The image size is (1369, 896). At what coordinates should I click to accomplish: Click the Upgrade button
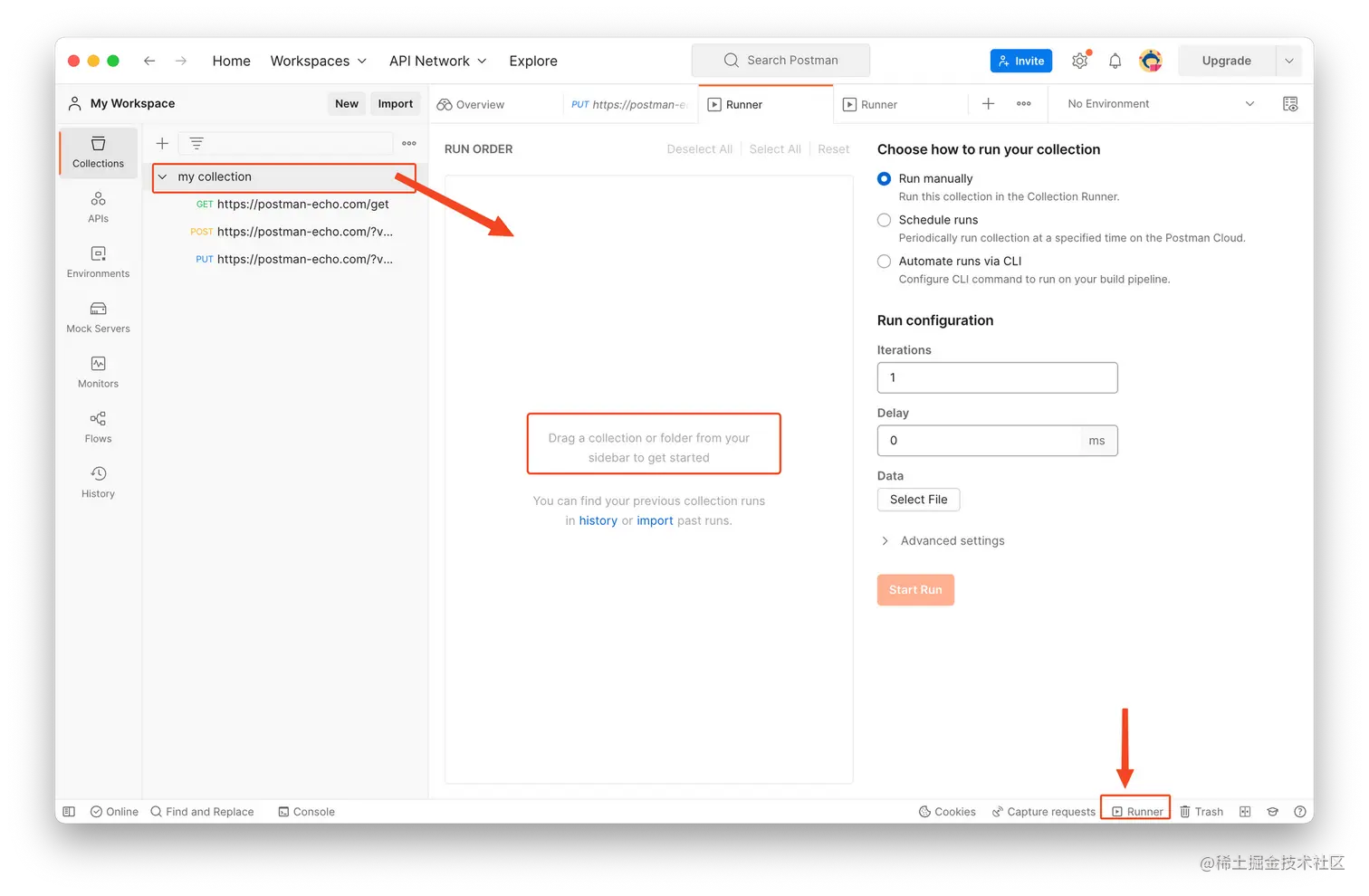pyautogui.click(x=1227, y=61)
